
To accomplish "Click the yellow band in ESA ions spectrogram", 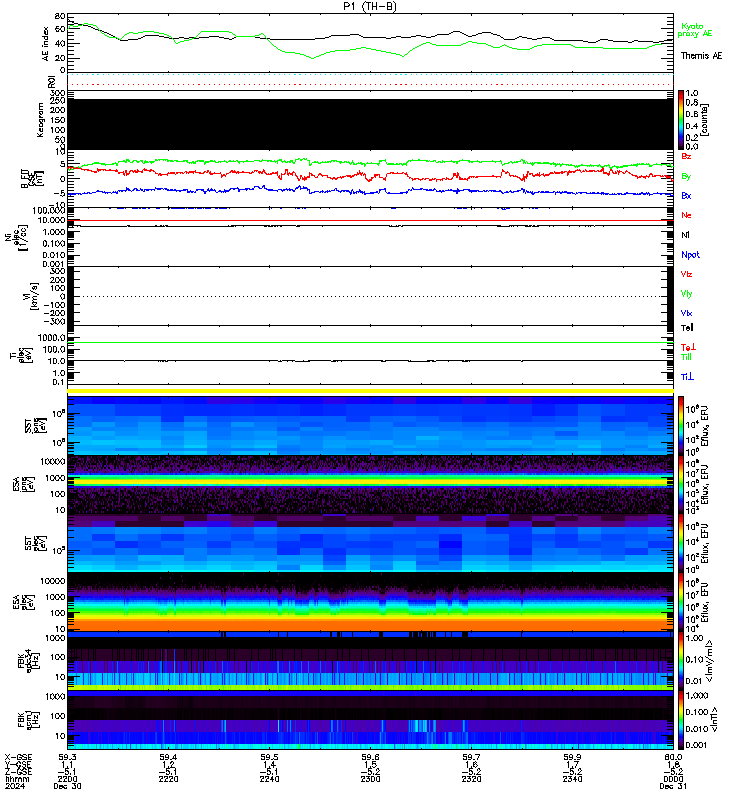I will pos(370,481).
